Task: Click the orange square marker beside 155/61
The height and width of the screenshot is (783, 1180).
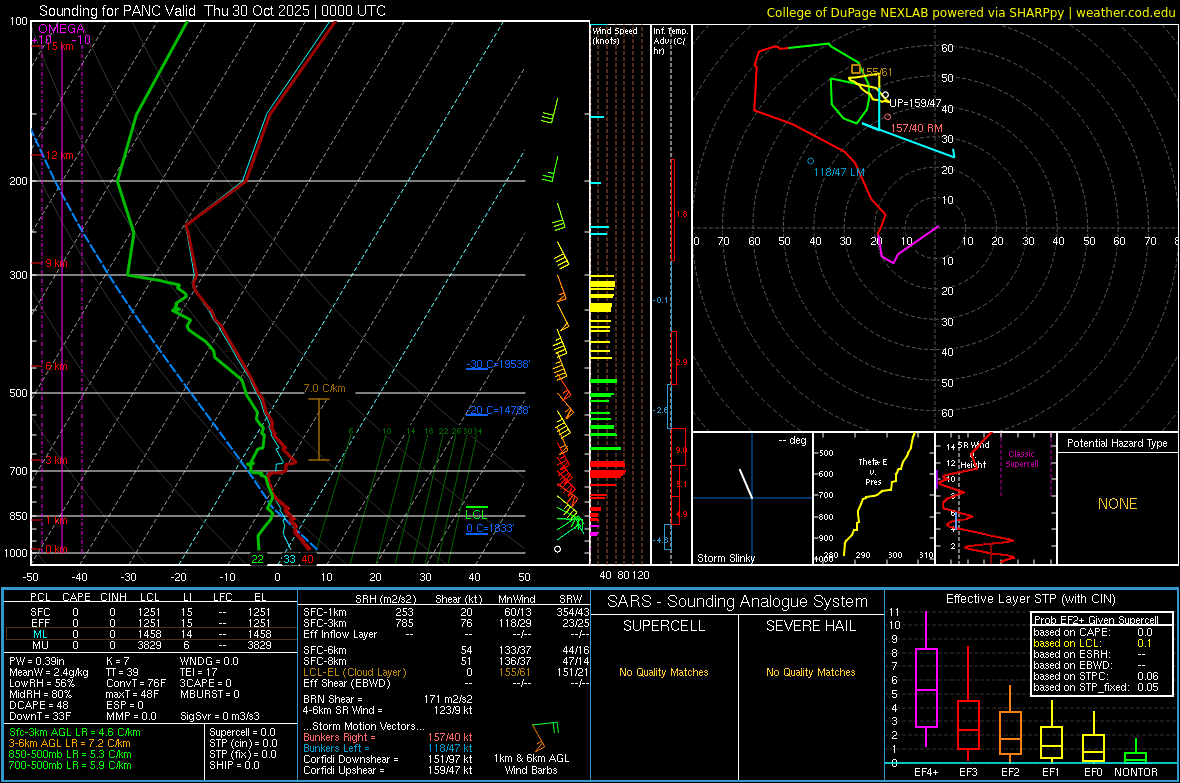Action: [x=856, y=69]
